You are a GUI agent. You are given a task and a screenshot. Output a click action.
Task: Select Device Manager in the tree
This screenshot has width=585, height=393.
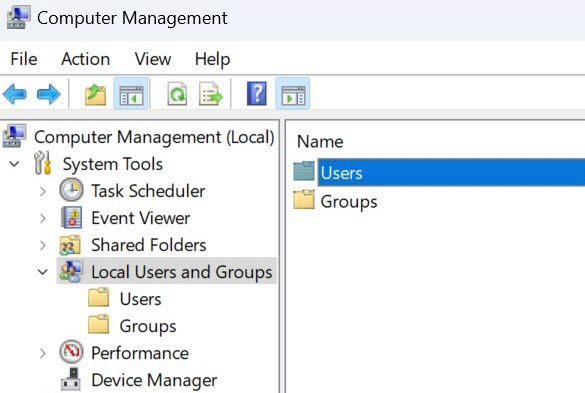(154, 380)
